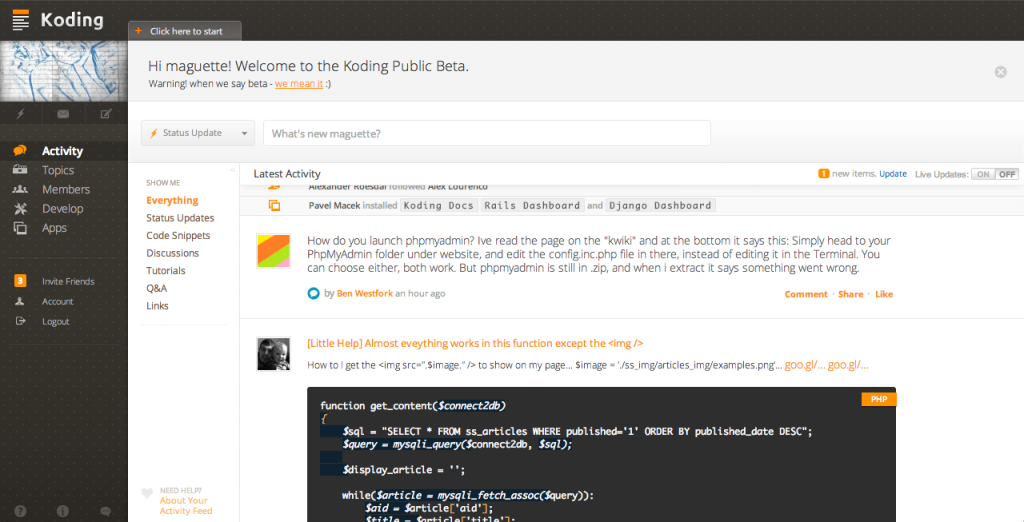Collapse the Show Me filter panel

click(232, 170)
